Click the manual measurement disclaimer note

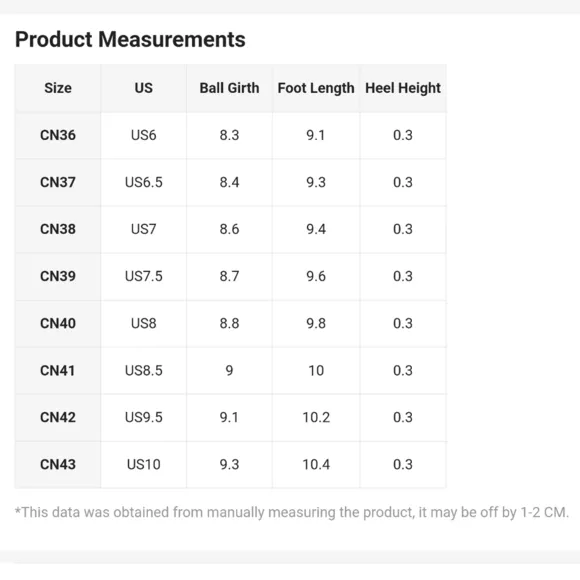pos(292,513)
